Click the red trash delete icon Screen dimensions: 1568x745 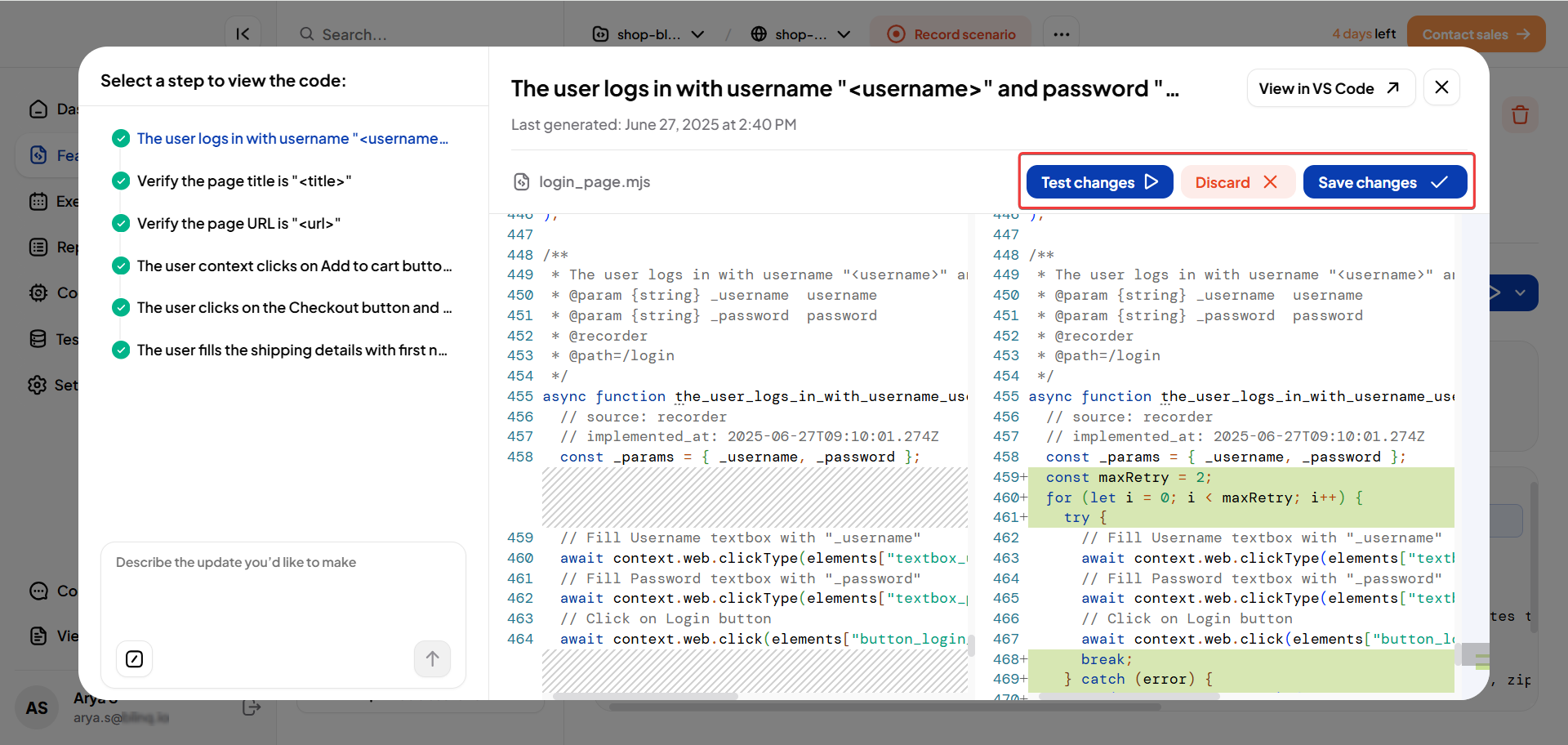click(x=1519, y=115)
